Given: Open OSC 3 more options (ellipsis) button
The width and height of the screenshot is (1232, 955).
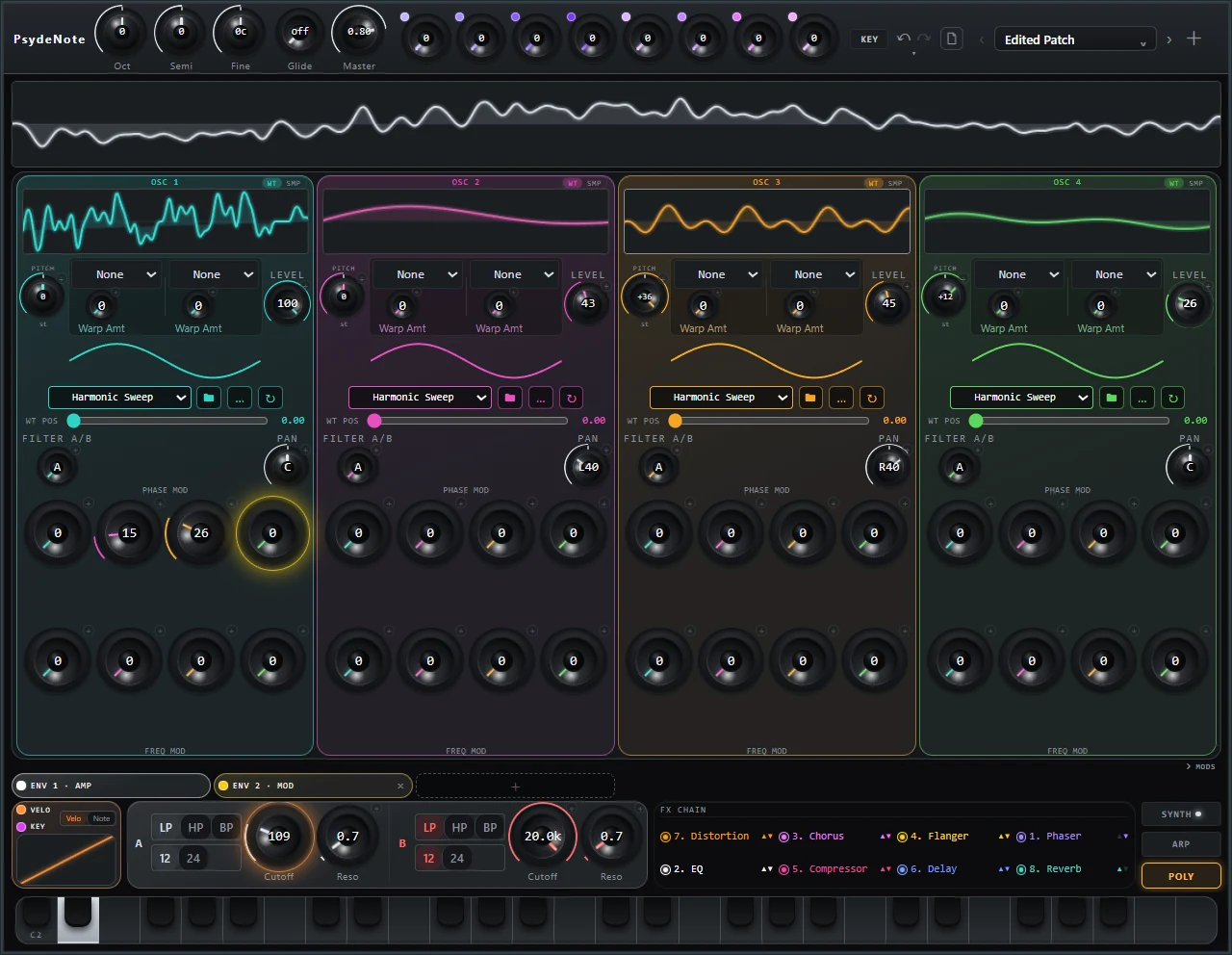Looking at the screenshot, I should [x=841, y=398].
